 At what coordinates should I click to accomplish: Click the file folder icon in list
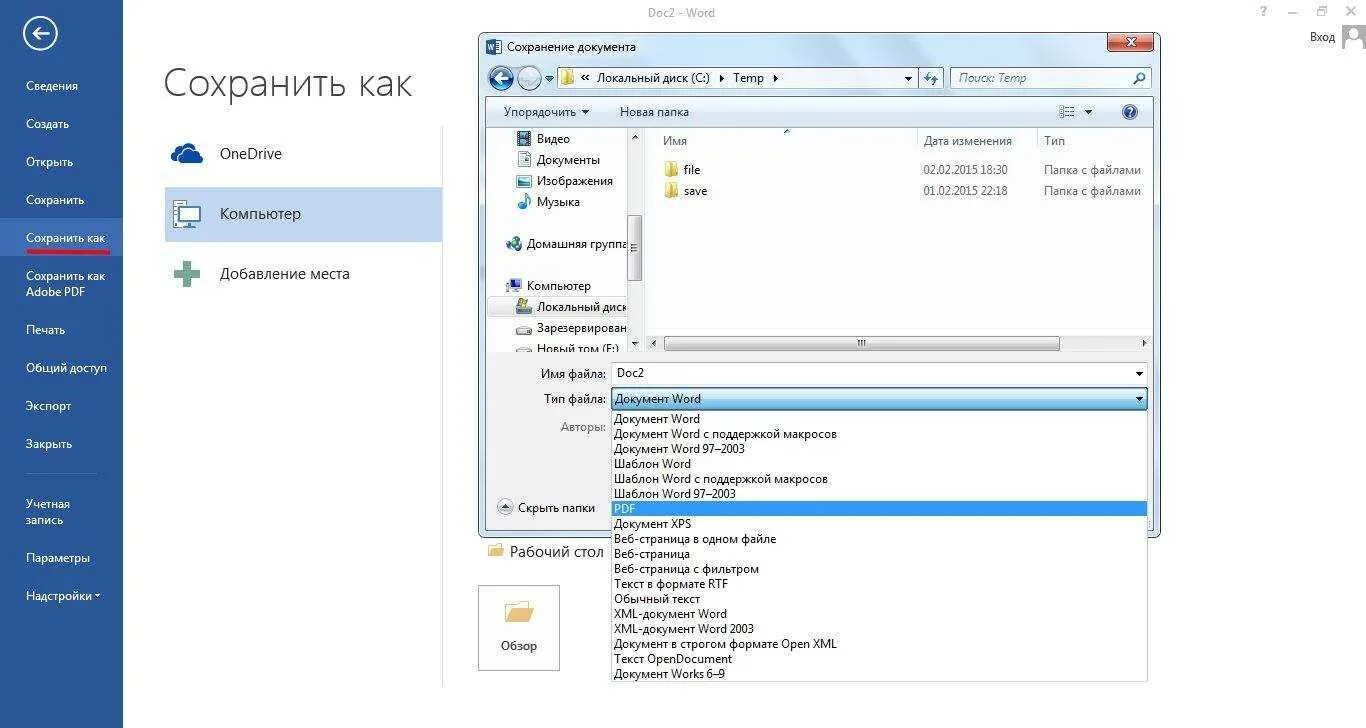click(x=671, y=170)
